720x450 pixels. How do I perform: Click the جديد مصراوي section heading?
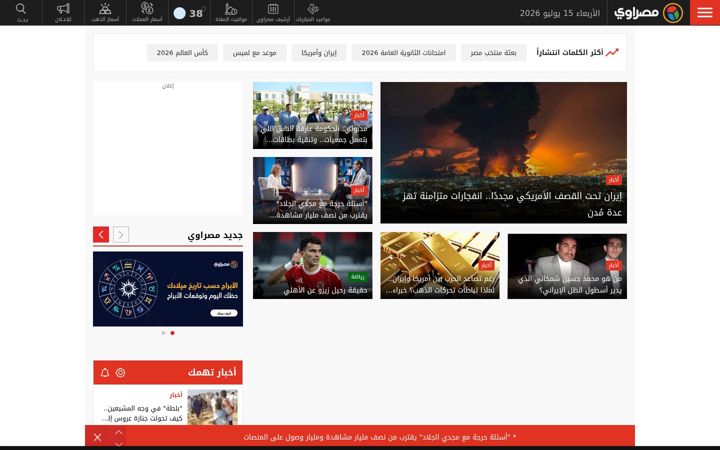click(215, 236)
